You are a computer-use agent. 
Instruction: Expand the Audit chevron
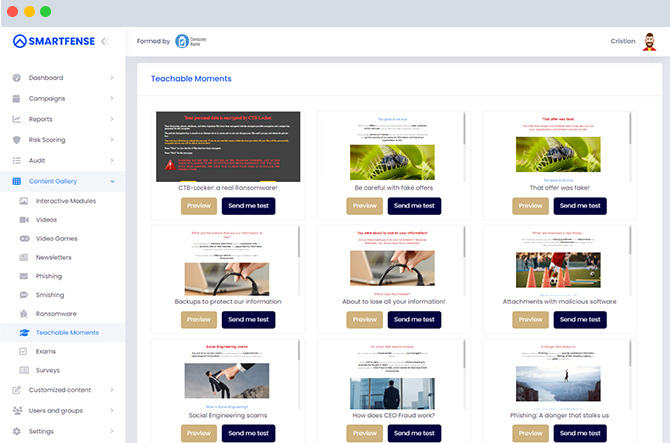tap(112, 161)
